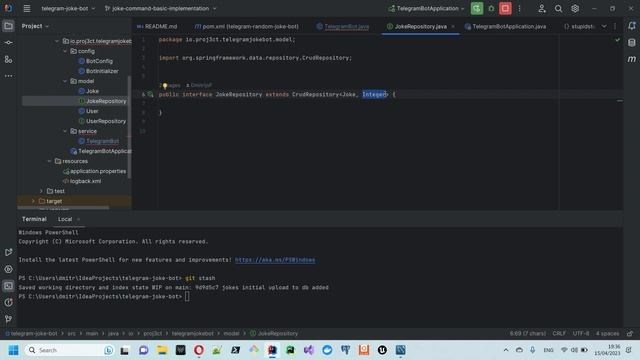640x360 pixels.
Task: Open the Commit tool window
Action: (x=8, y=42)
